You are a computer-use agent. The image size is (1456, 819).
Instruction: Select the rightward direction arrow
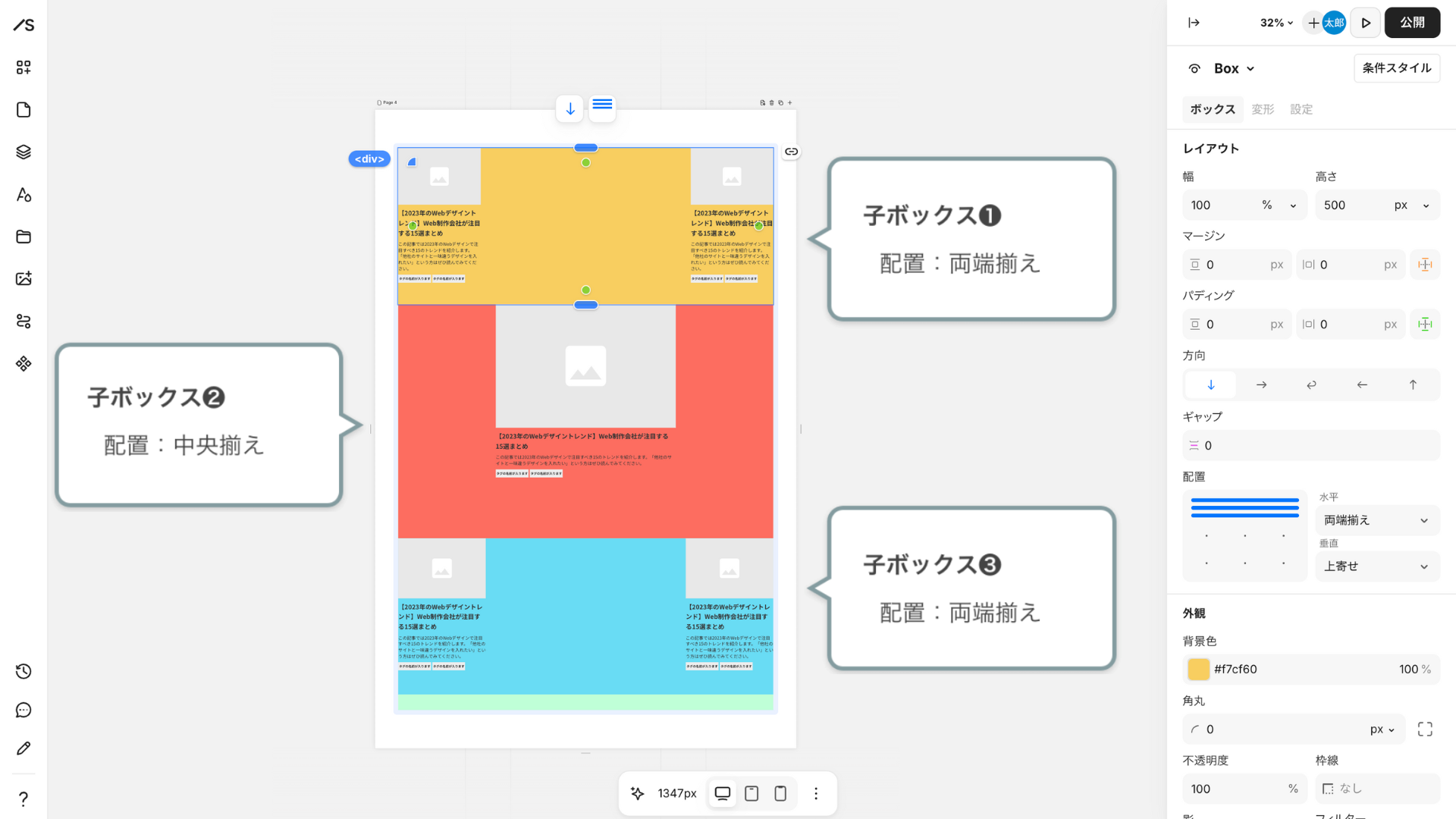pos(1261,385)
